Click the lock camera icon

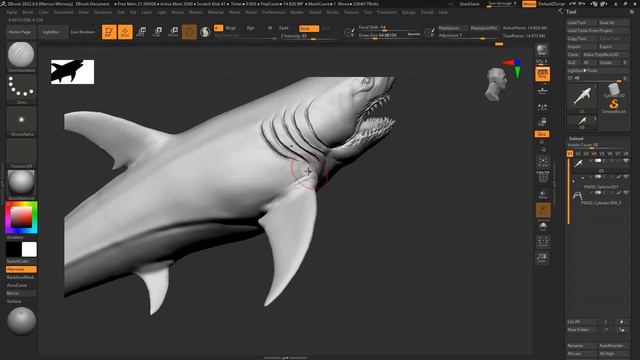[542, 122]
